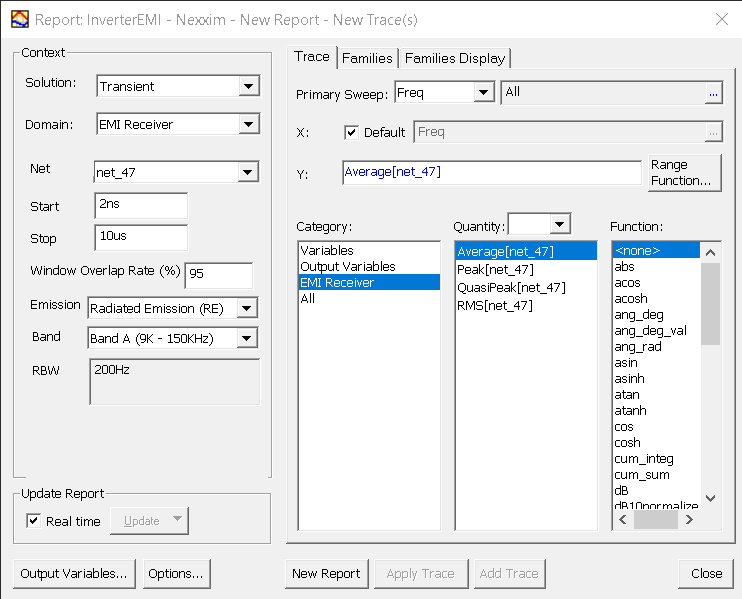
Task: Click the Function list scroll right arrow
Action: tap(689, 520)
